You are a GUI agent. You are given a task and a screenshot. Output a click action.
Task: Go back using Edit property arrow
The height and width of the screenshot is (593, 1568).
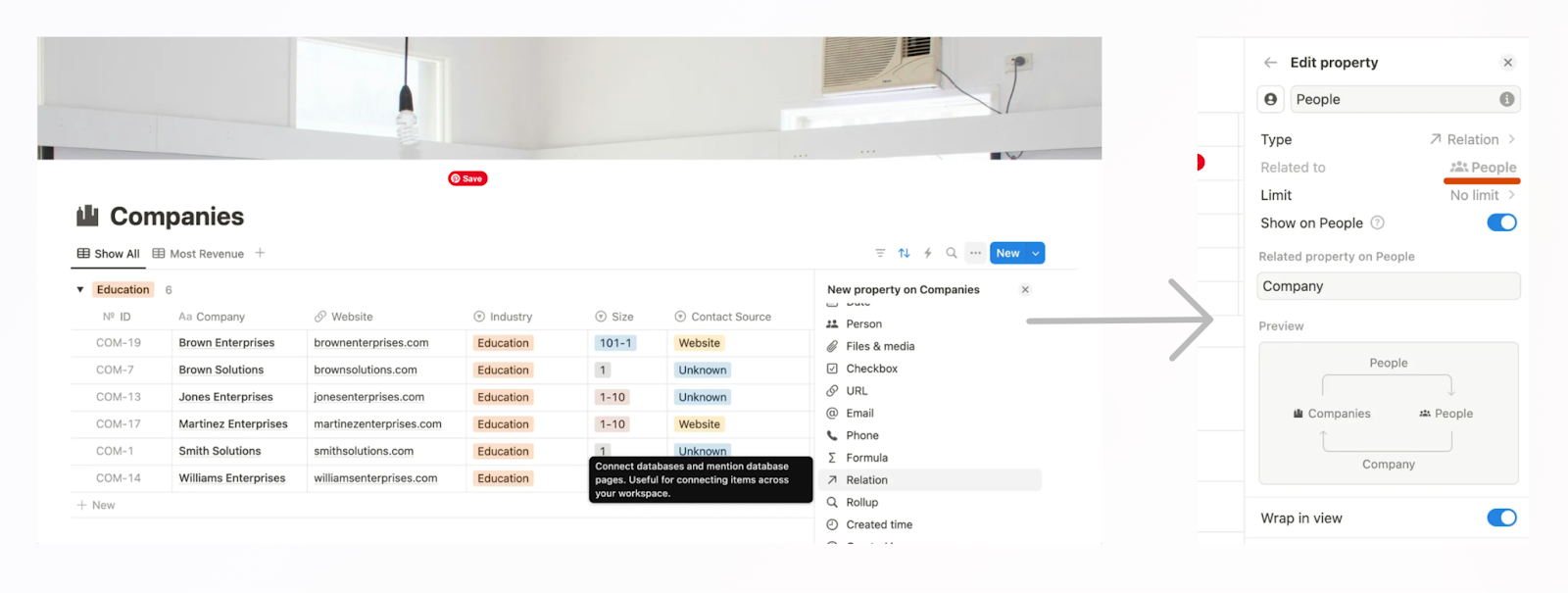1270,62
